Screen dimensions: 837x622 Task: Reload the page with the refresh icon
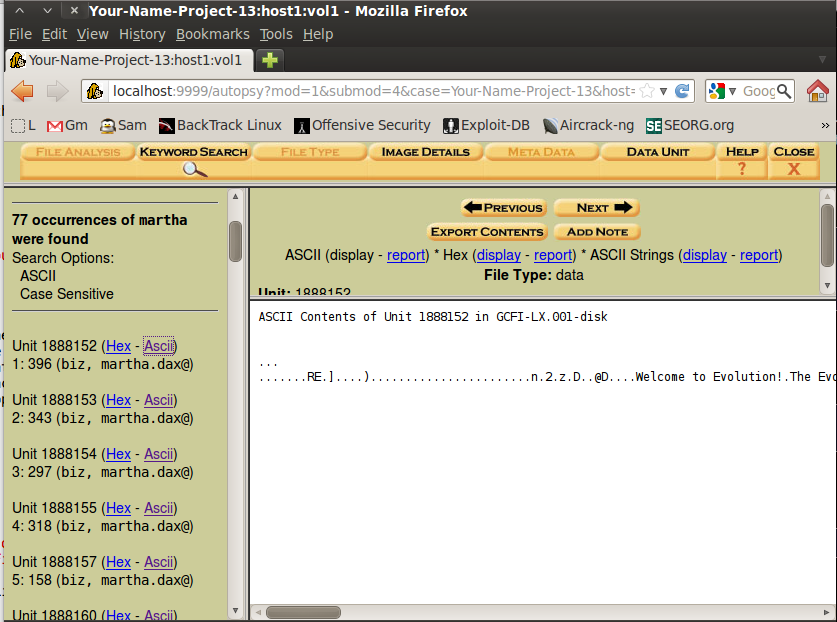click(x=682, y=91)
